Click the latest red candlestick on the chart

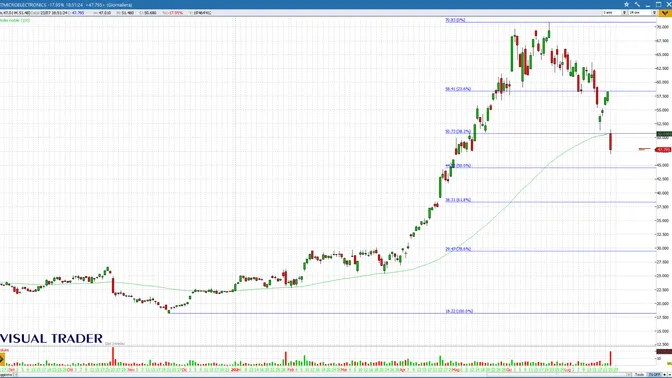[x=611, y=142]
